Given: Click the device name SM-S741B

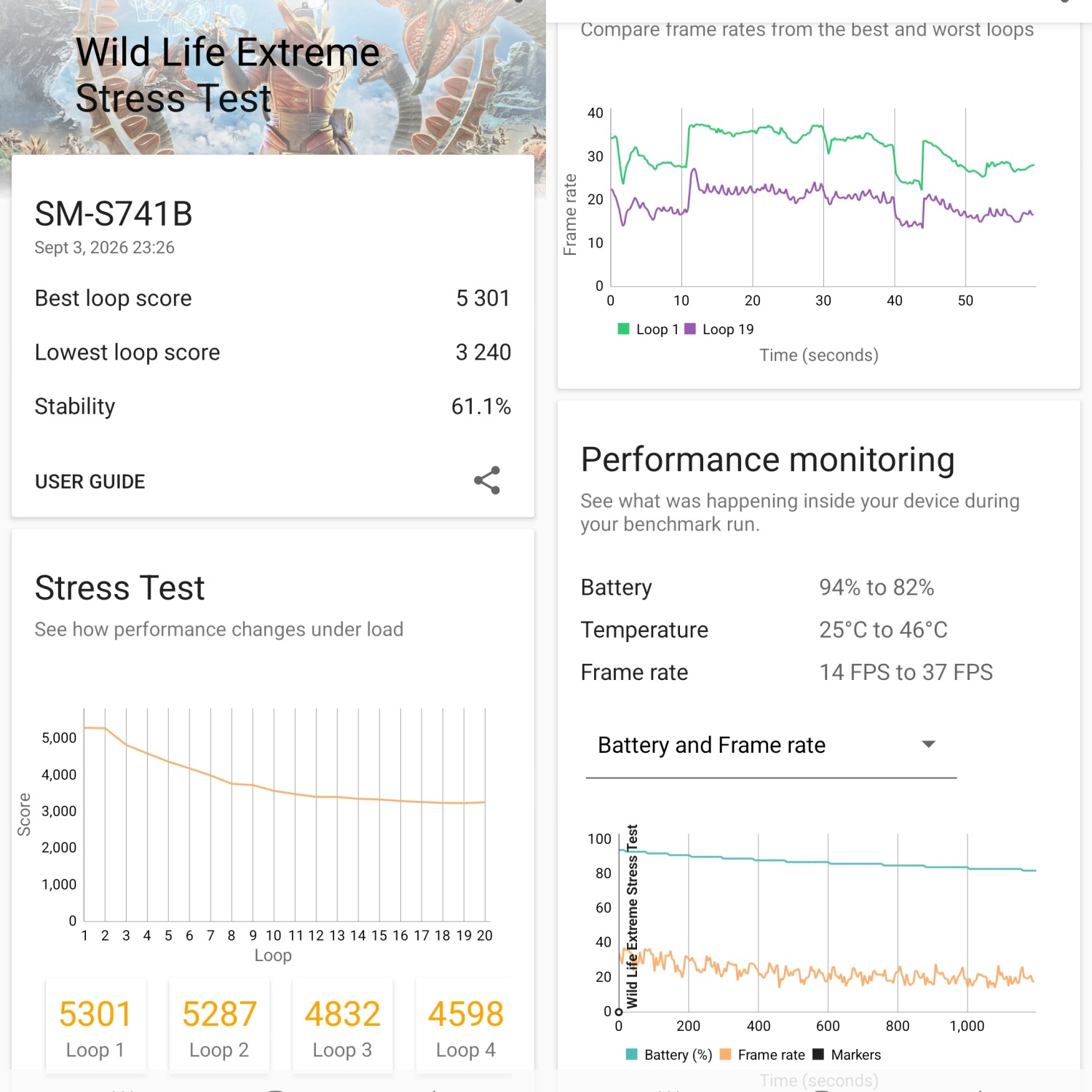Looking at the screenshot, I should pos(114,214).
